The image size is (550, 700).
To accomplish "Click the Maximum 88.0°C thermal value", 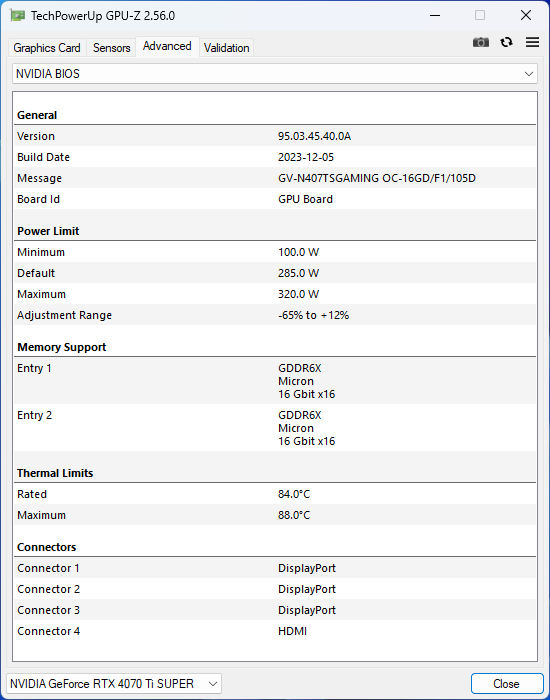I will pos(294,515).
